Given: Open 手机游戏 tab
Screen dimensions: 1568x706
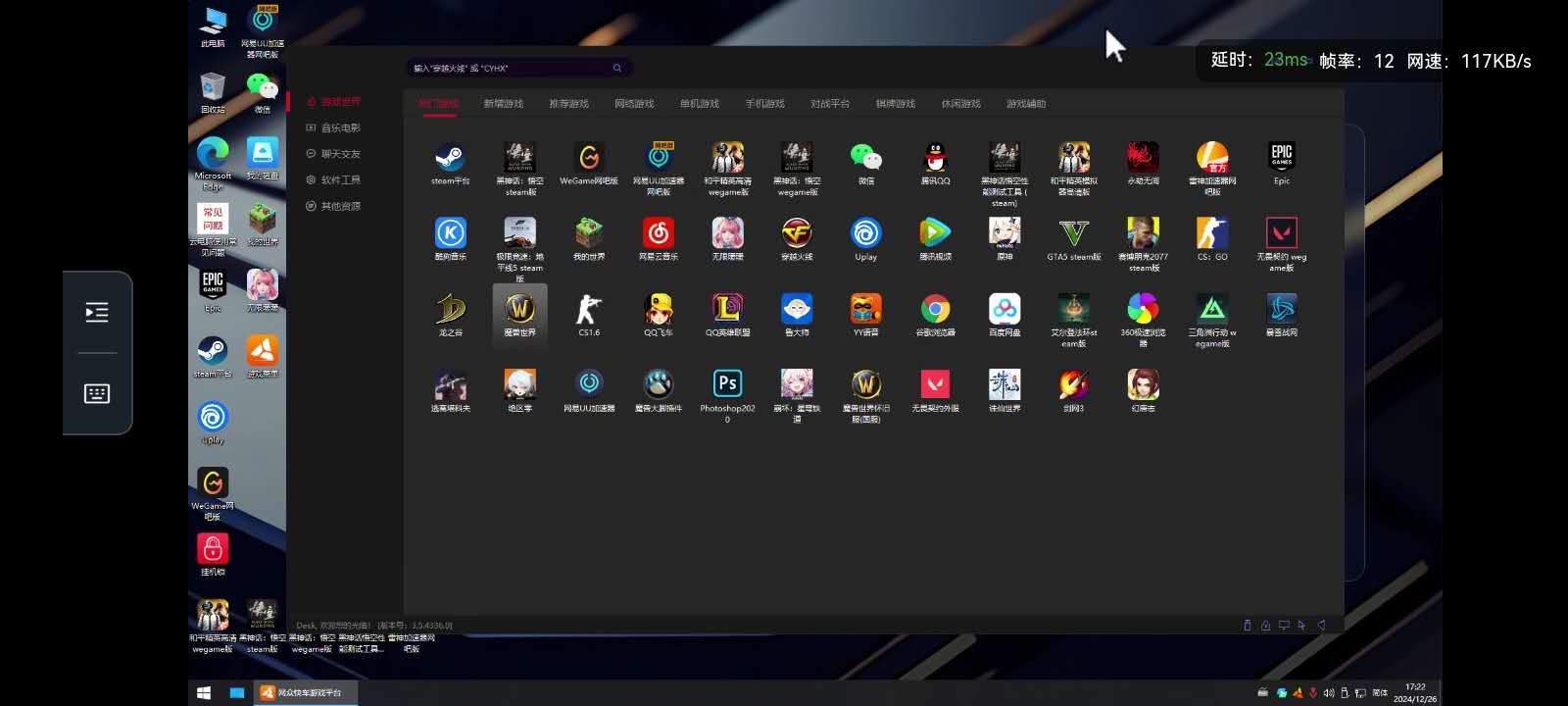Looking at the screenshot, I should 765,104.
